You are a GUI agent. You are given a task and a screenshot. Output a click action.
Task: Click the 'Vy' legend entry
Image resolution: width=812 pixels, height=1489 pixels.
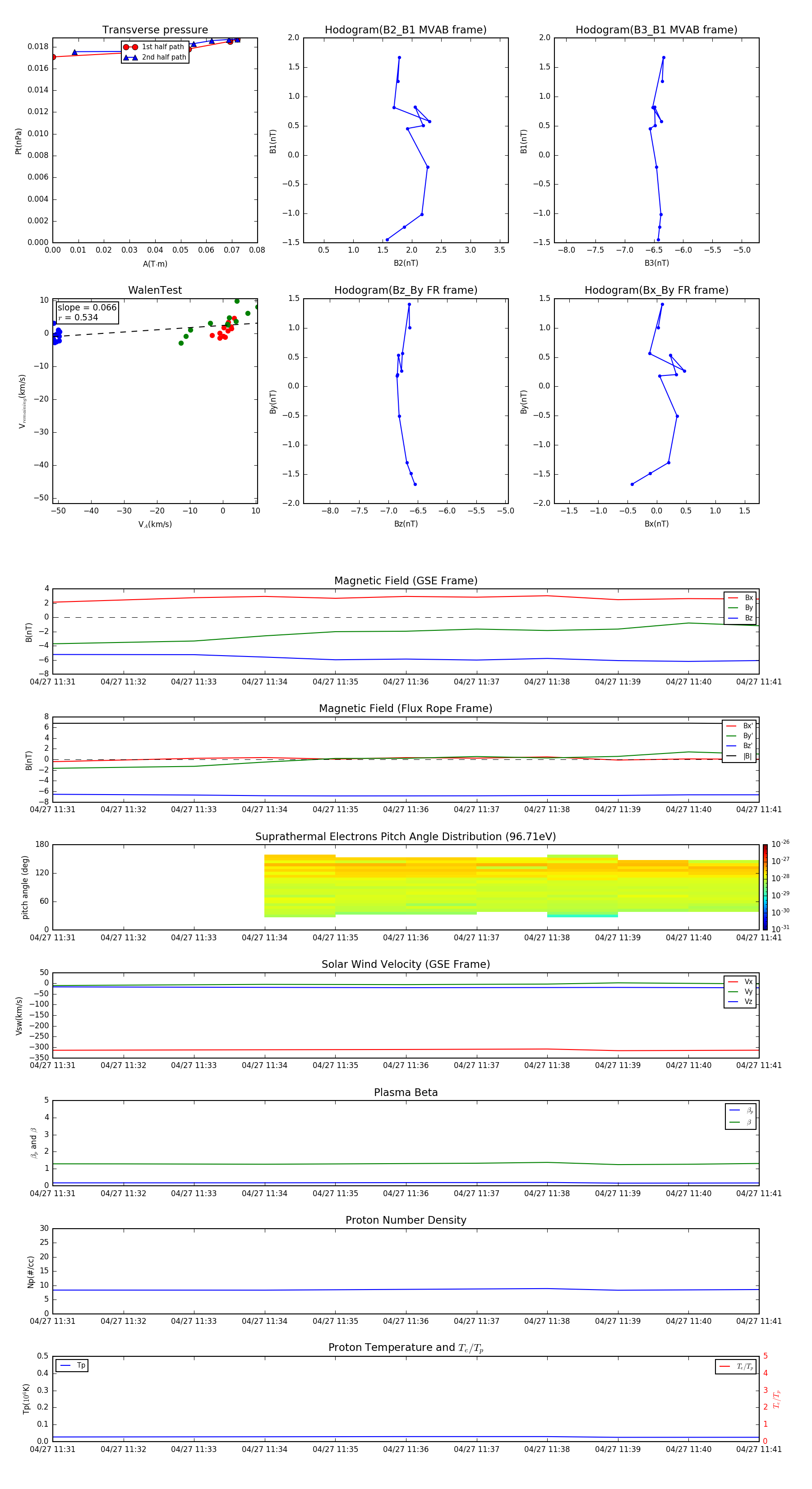click(740, 991)
